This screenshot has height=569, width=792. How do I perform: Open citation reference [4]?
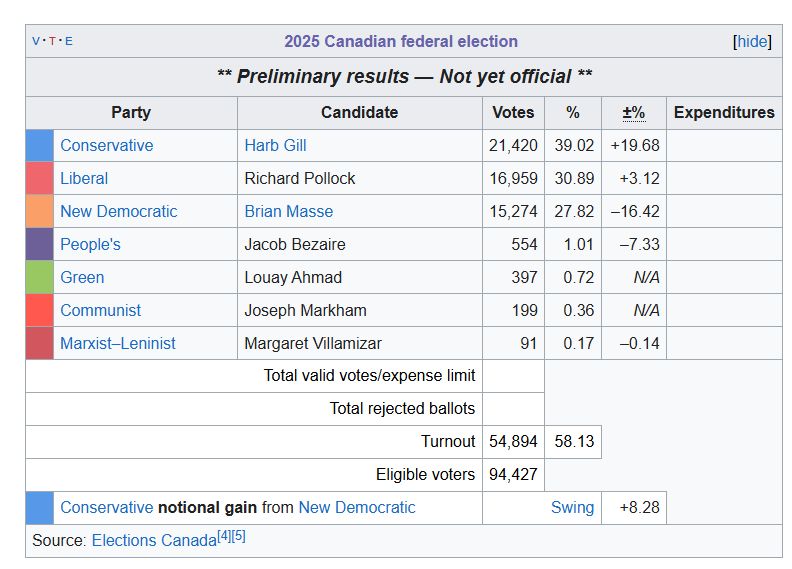tap(224, 536)
